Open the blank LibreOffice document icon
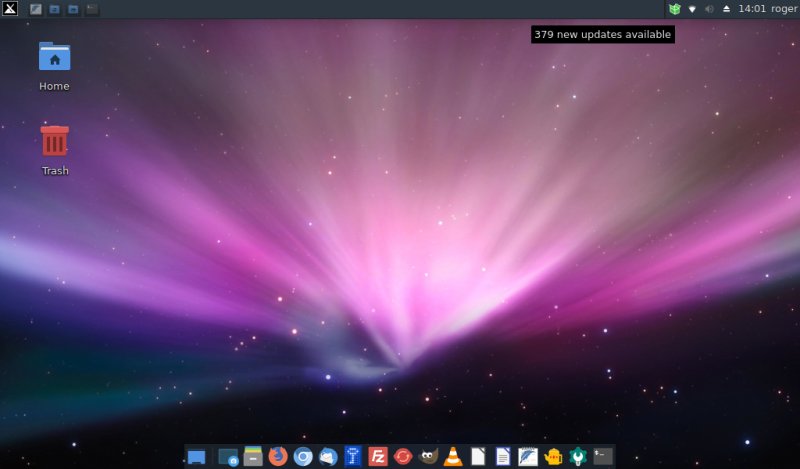 pyautogui.click(x=478, y=456)
